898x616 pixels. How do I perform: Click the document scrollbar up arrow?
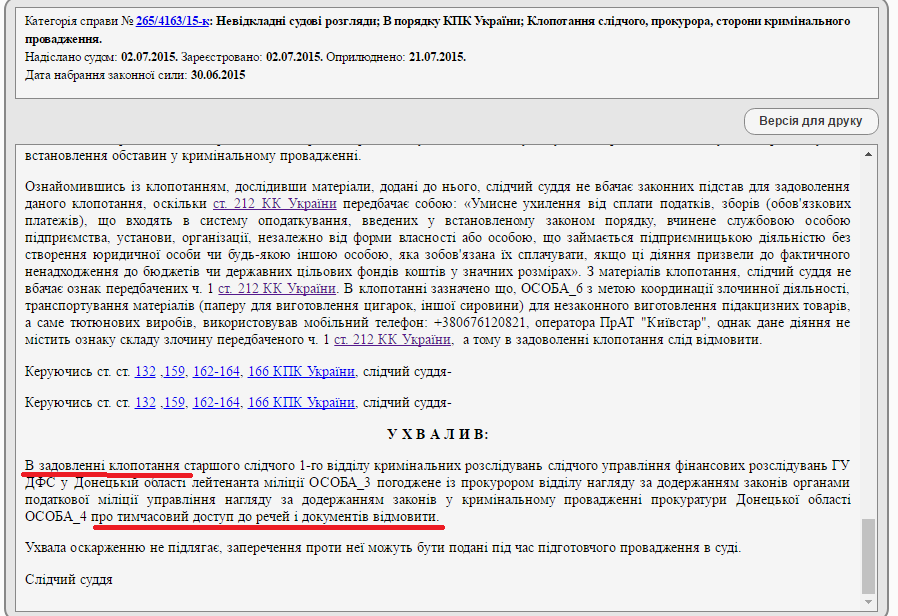tap(868, 153)
